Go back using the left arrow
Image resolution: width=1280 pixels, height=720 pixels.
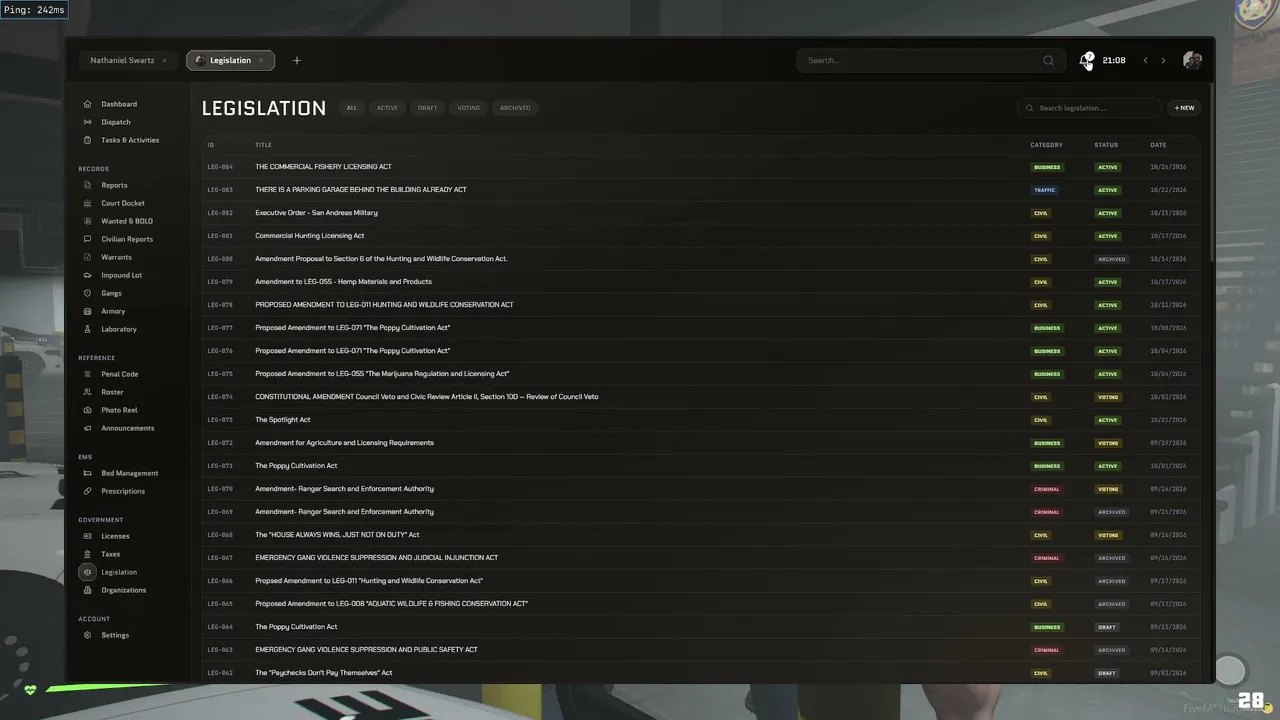pos(1146,60)
